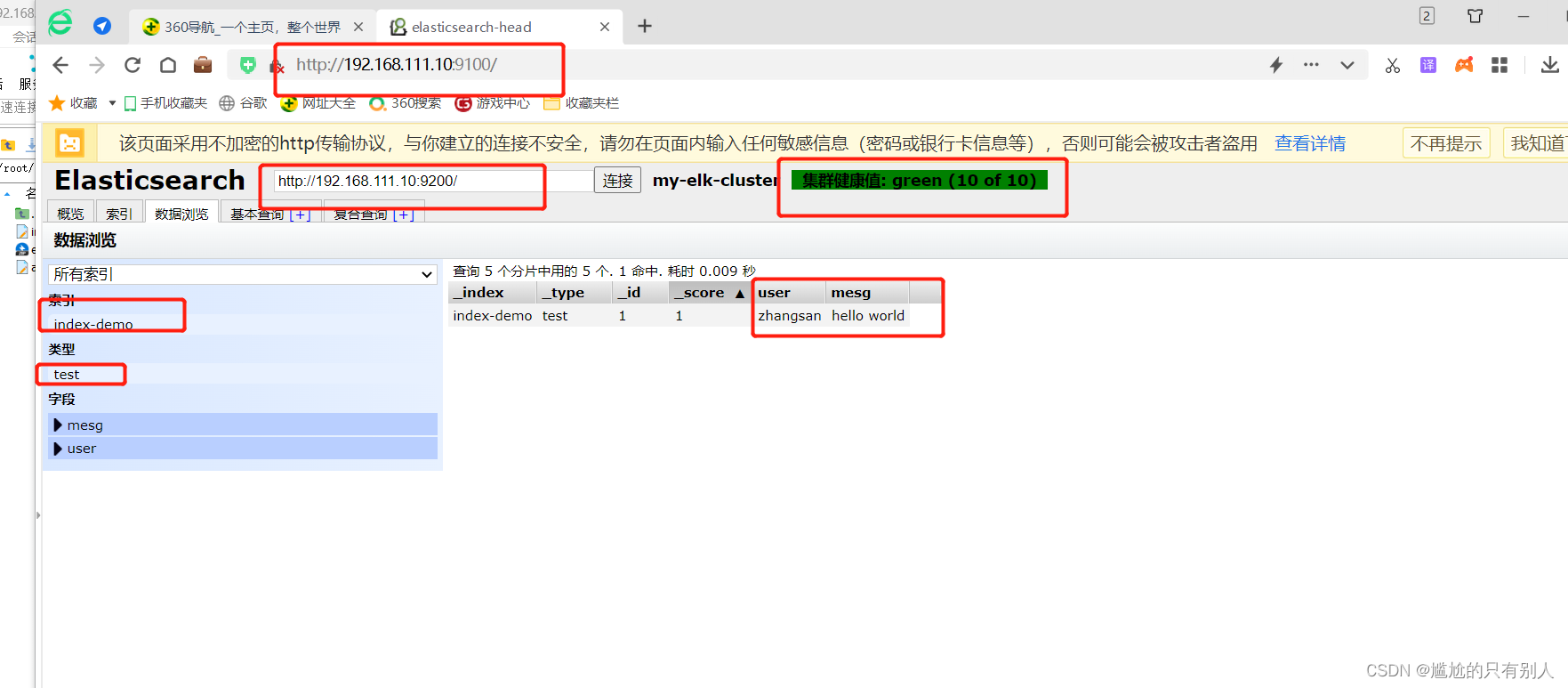Close the 360导航 tab
This screenshot has width=1568, height=688.
[x=358, y=27]
